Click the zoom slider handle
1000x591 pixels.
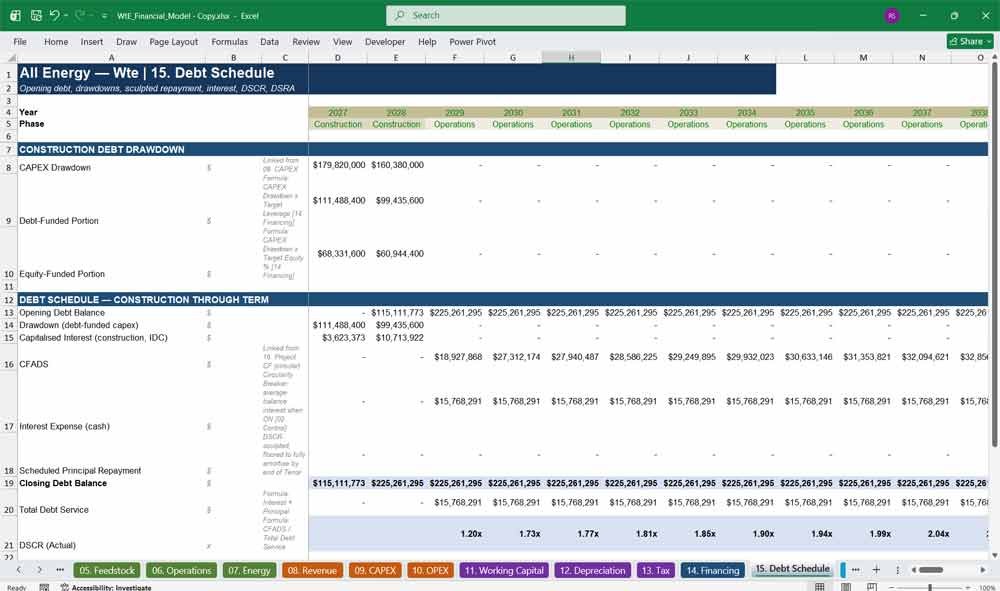[x=930, y=587]
